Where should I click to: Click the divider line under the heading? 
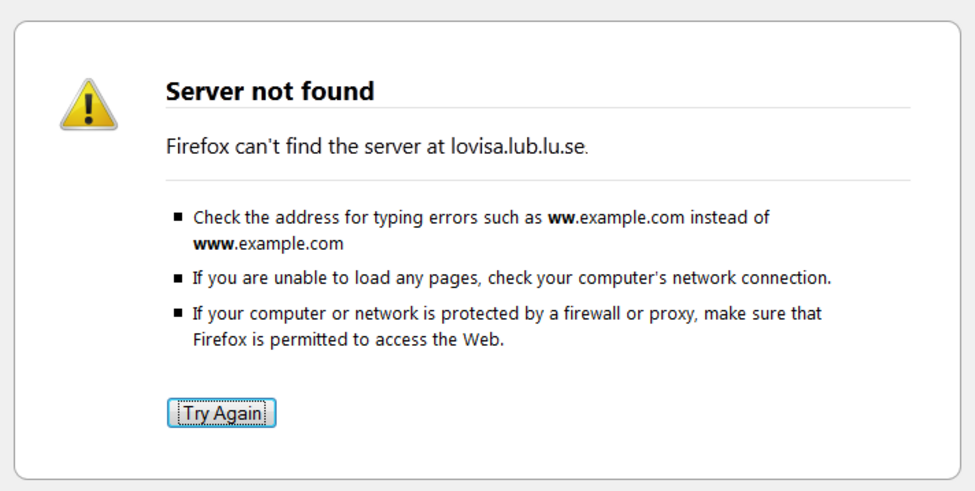coord(538,108)
